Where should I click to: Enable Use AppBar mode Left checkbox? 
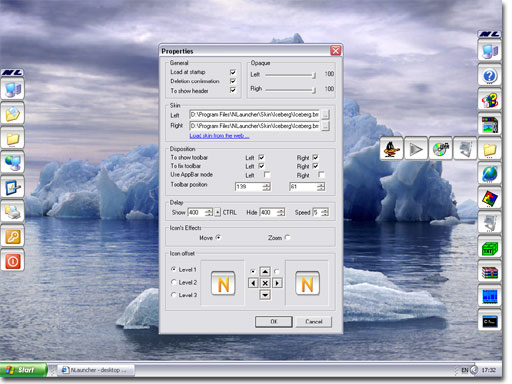coord(267,174)
